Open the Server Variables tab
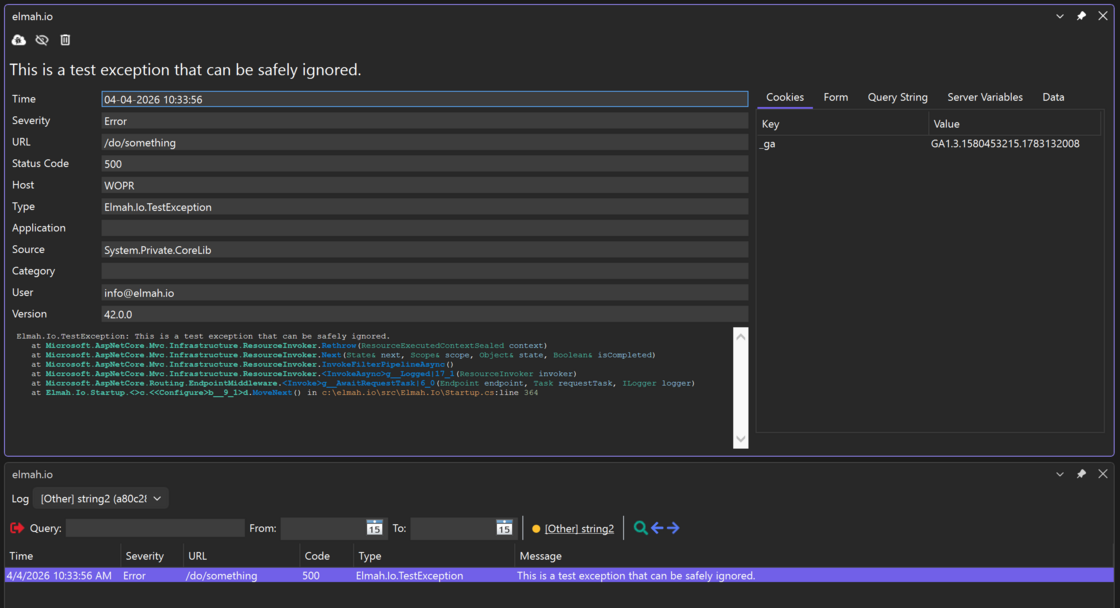The image size is (1120, 608). pyautogui.click(x=984, y=97)
